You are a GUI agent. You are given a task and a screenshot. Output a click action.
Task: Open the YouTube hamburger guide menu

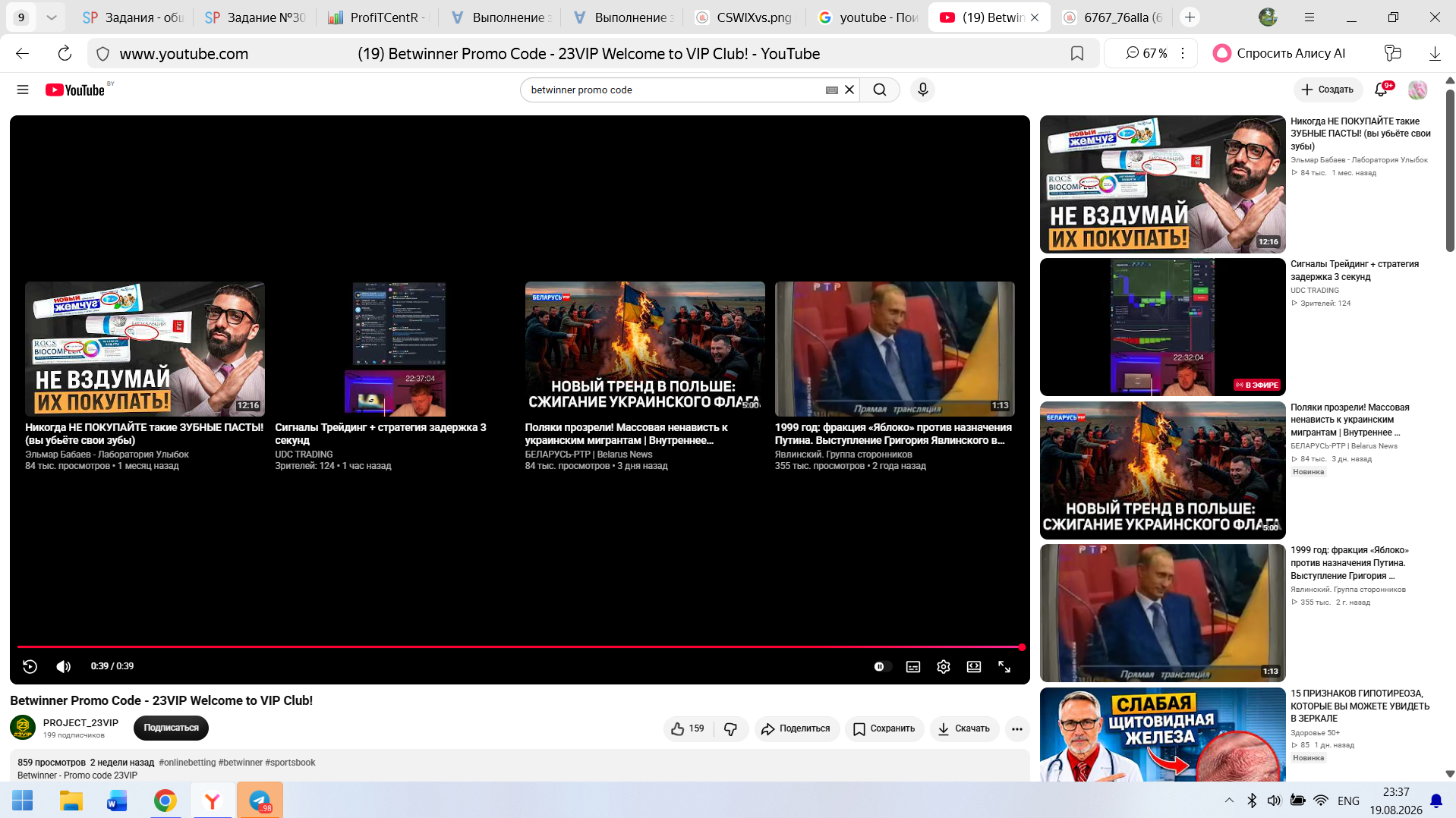tap(23, 90)
